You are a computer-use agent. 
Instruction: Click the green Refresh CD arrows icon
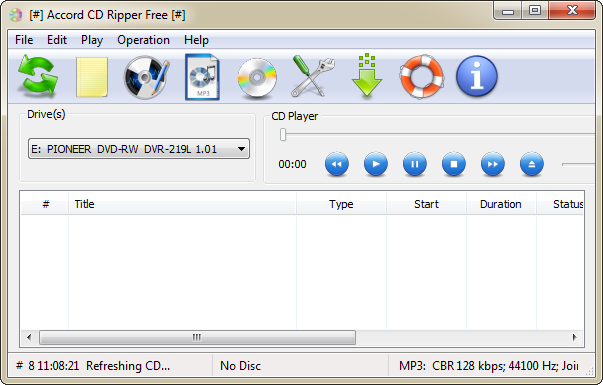pyautogui.click(x=38, y=76)
